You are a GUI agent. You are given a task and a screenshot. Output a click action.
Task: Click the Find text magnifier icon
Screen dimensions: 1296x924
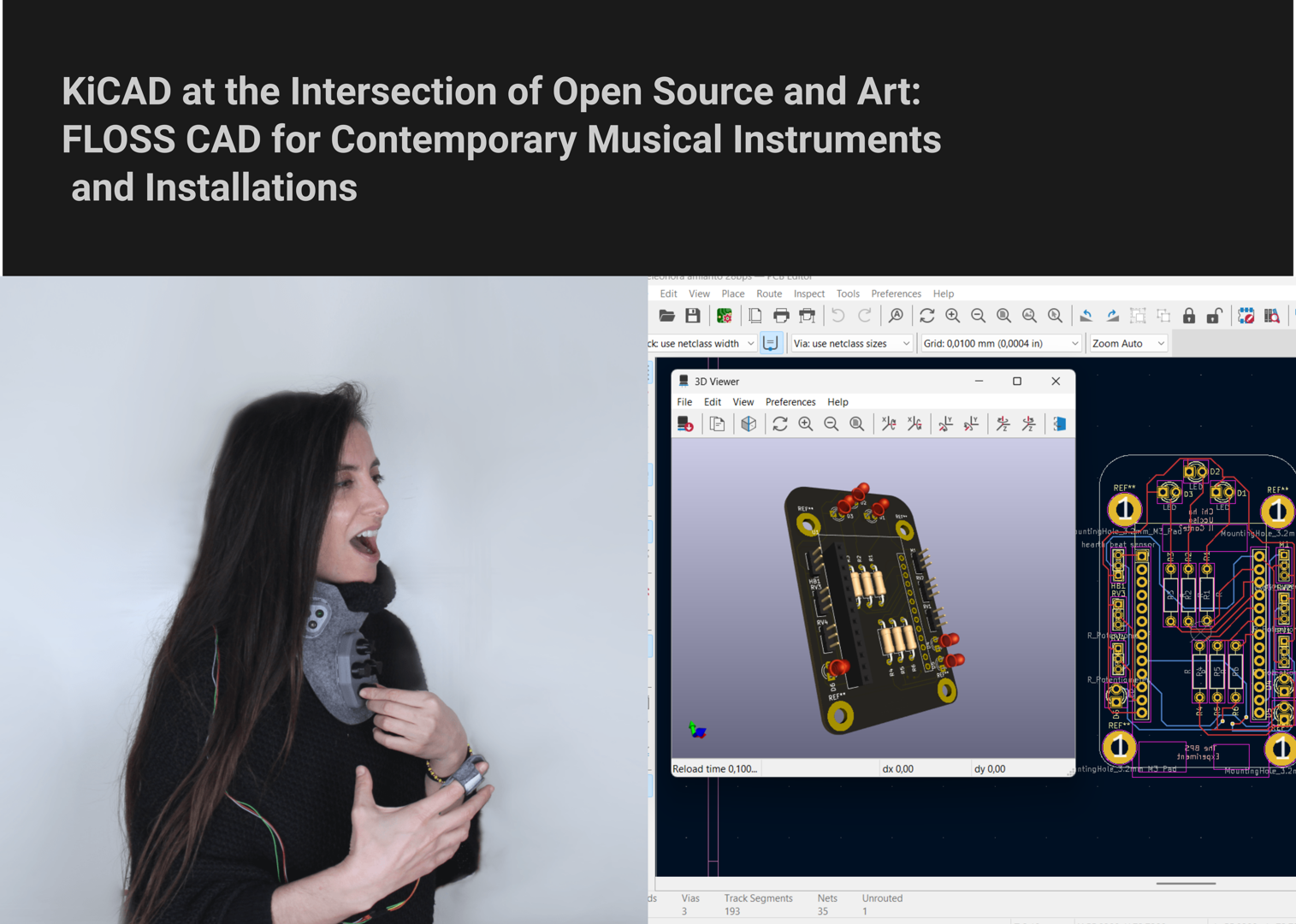(896, 317)
